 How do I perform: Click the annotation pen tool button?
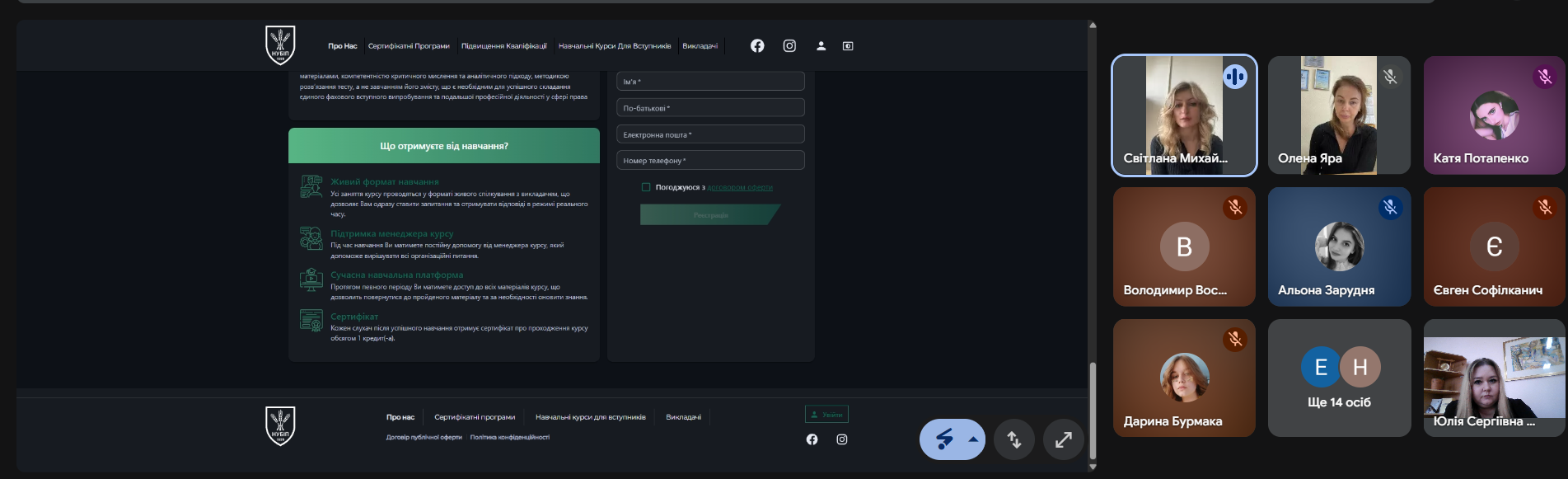coord(943,439)
